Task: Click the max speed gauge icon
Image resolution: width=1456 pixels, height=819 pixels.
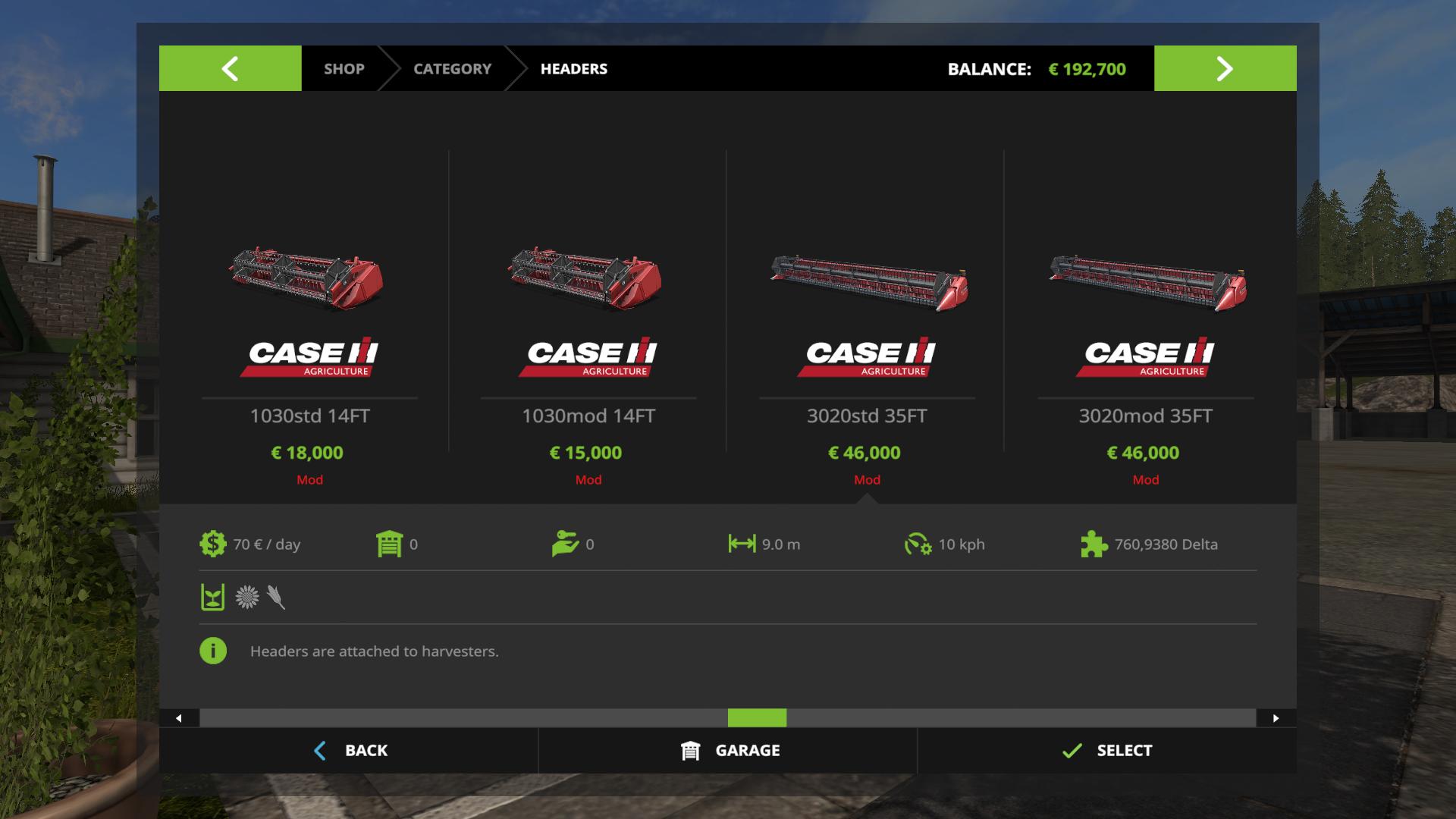Action: pyautogui.click(x=918, y=544)
